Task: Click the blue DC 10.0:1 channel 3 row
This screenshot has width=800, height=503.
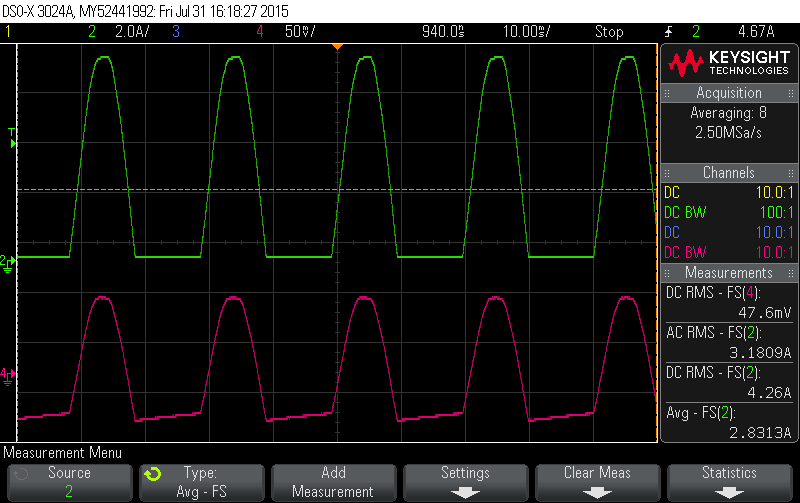Action: (729, 232)
